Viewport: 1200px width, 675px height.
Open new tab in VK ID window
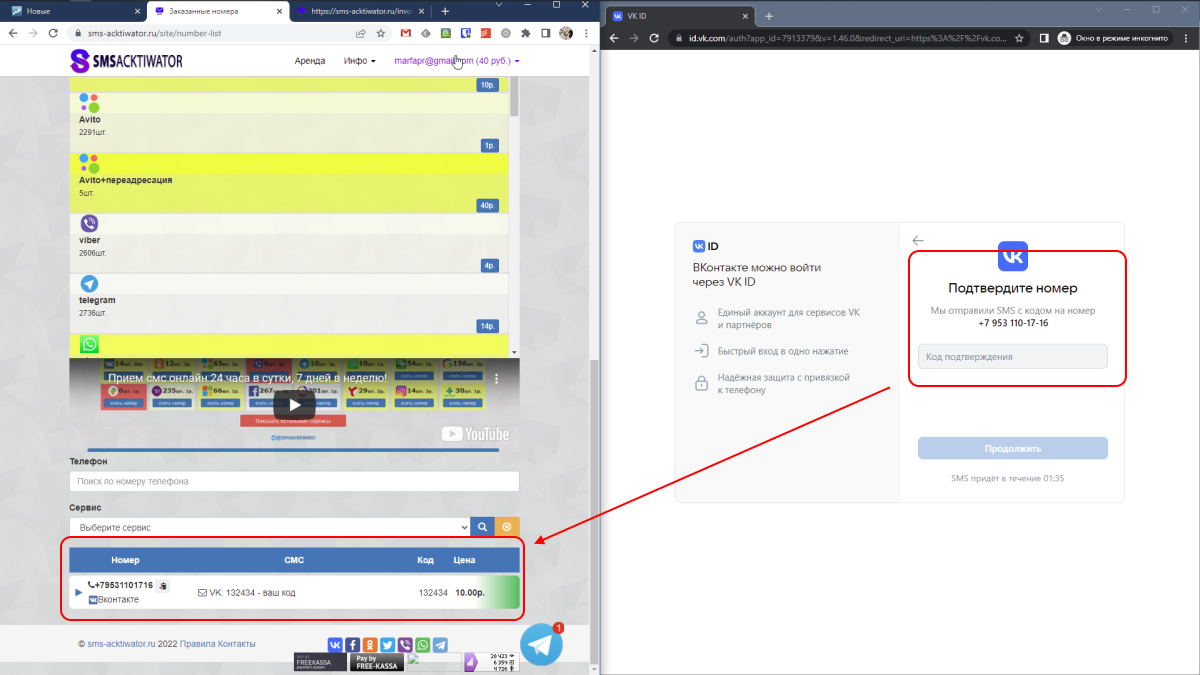click(769, 16)
